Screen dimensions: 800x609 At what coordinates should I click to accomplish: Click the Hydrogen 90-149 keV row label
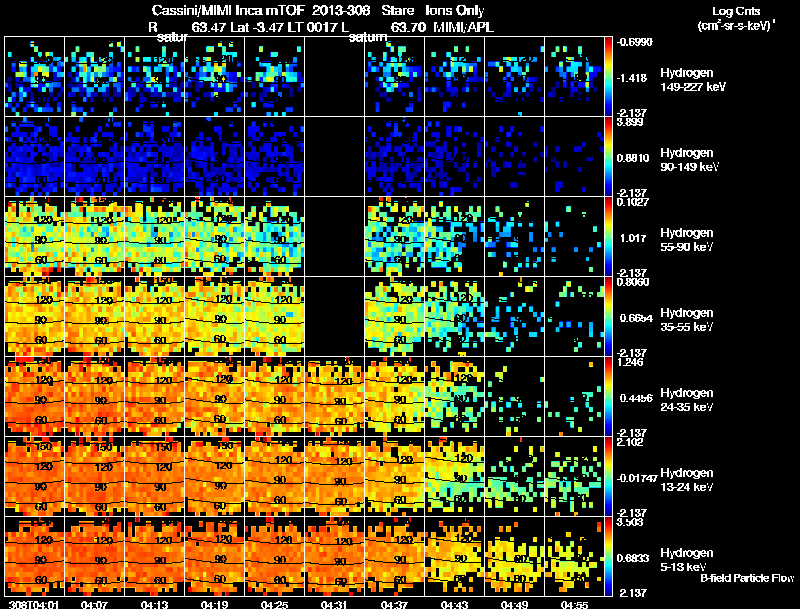(x=690, y=160)
